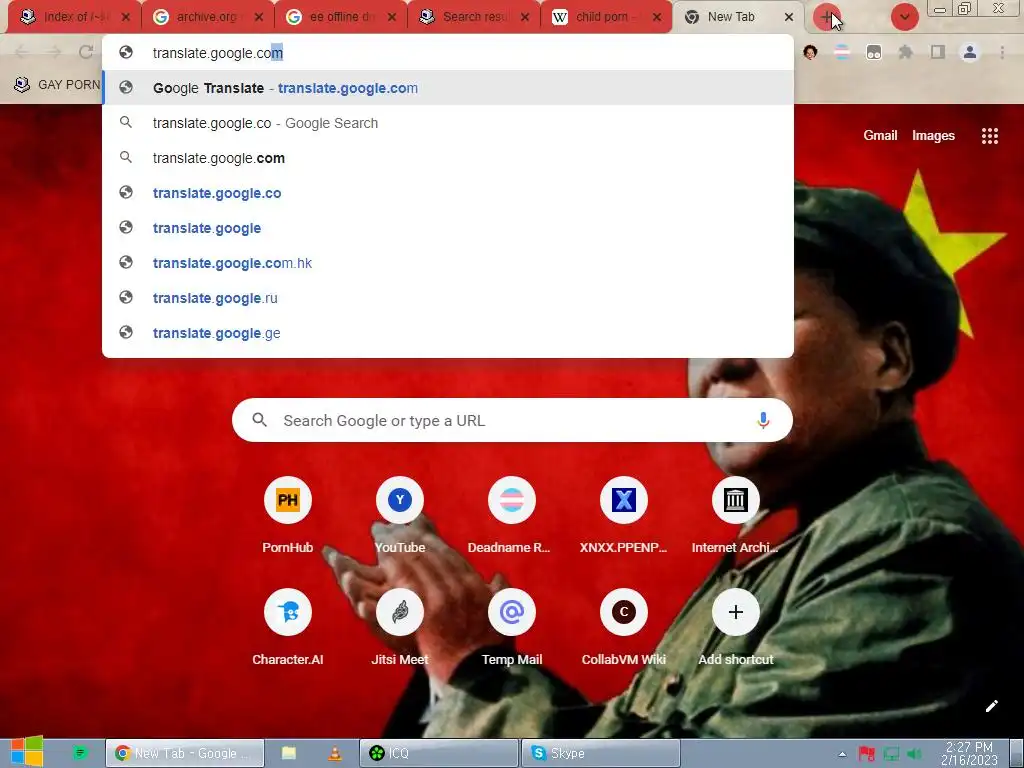Choose the Google Translate suggestion
The width and height of the screenshot is (1024, 768).
click(448, 88)
